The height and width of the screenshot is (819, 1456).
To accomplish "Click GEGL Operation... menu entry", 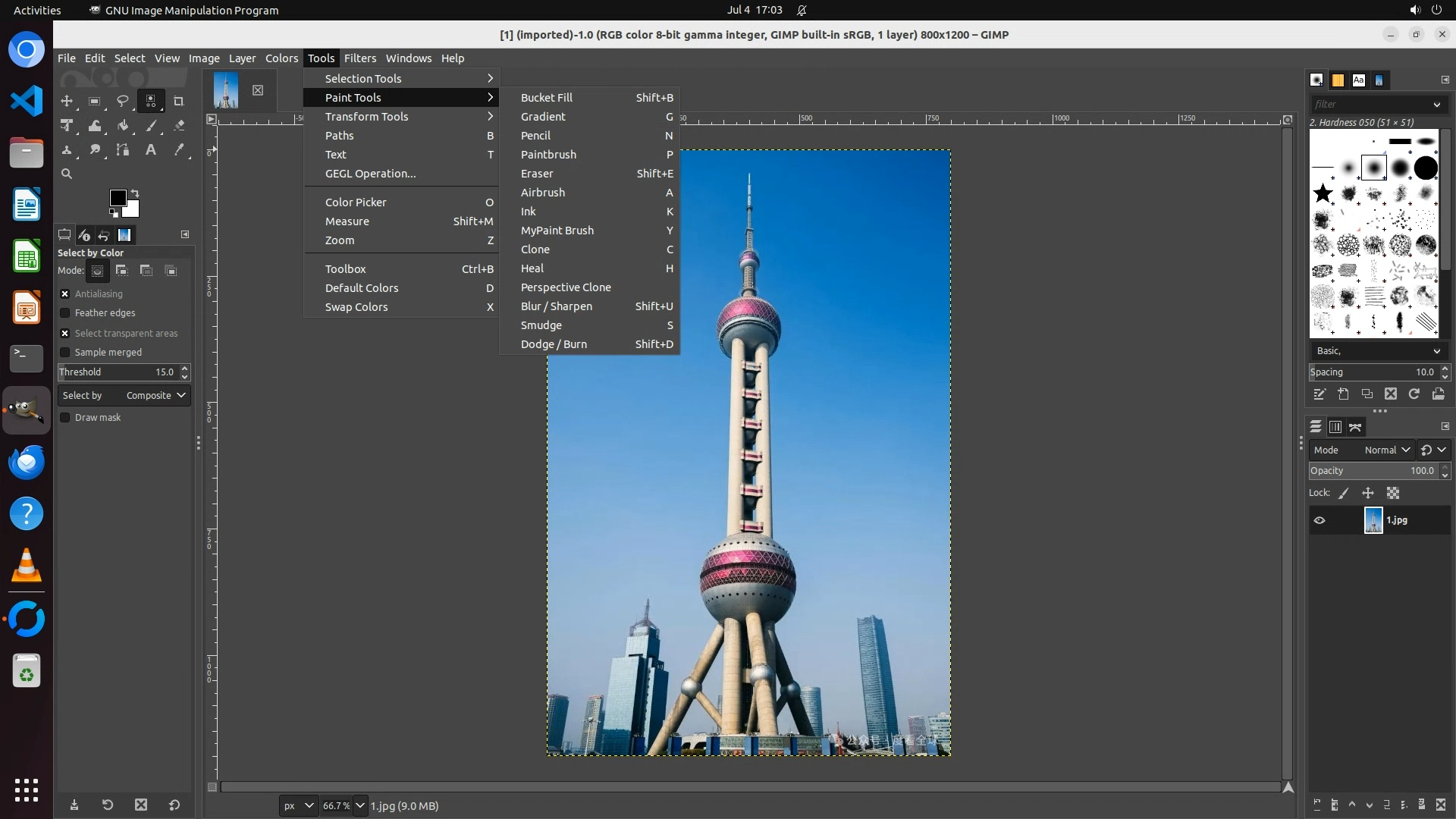I will click(x=370, y=174).
